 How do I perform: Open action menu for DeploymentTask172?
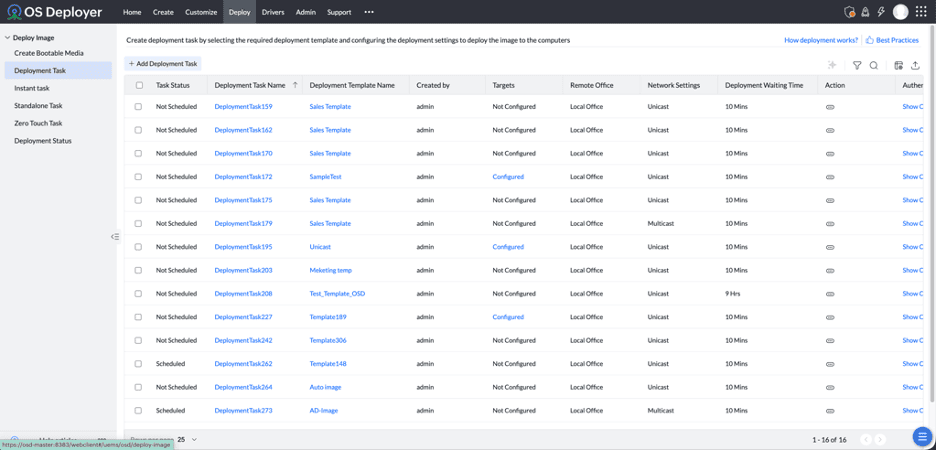830,177
